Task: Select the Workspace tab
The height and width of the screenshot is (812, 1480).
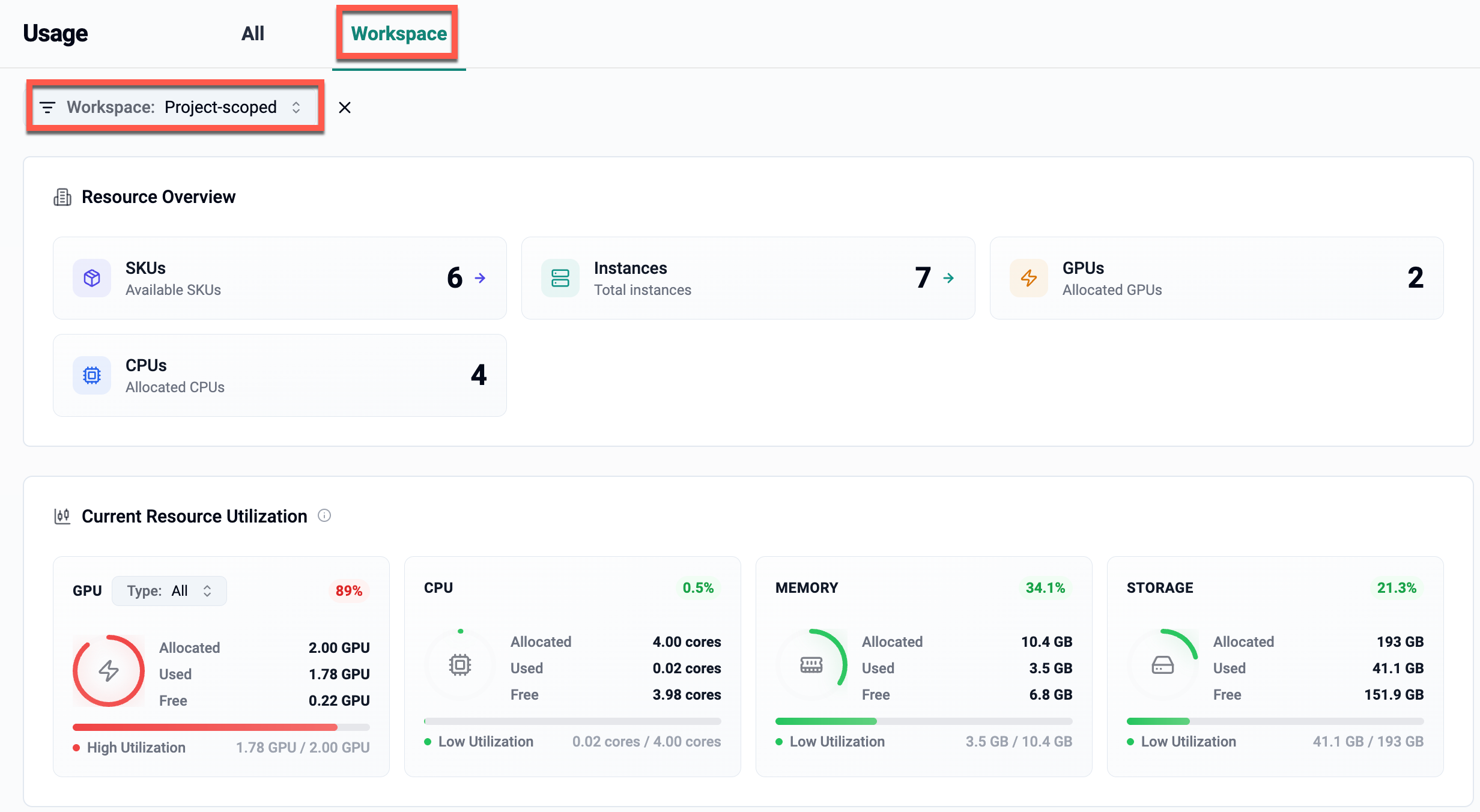Action: coord(398,34)
